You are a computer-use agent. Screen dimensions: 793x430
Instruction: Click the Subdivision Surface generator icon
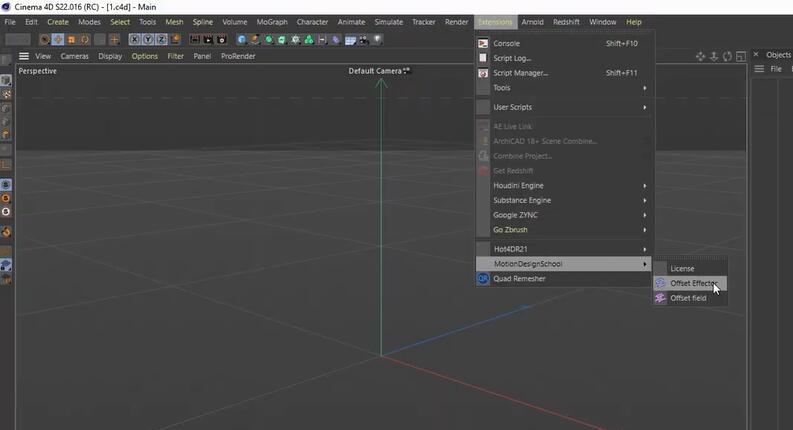tap(269, 39)
